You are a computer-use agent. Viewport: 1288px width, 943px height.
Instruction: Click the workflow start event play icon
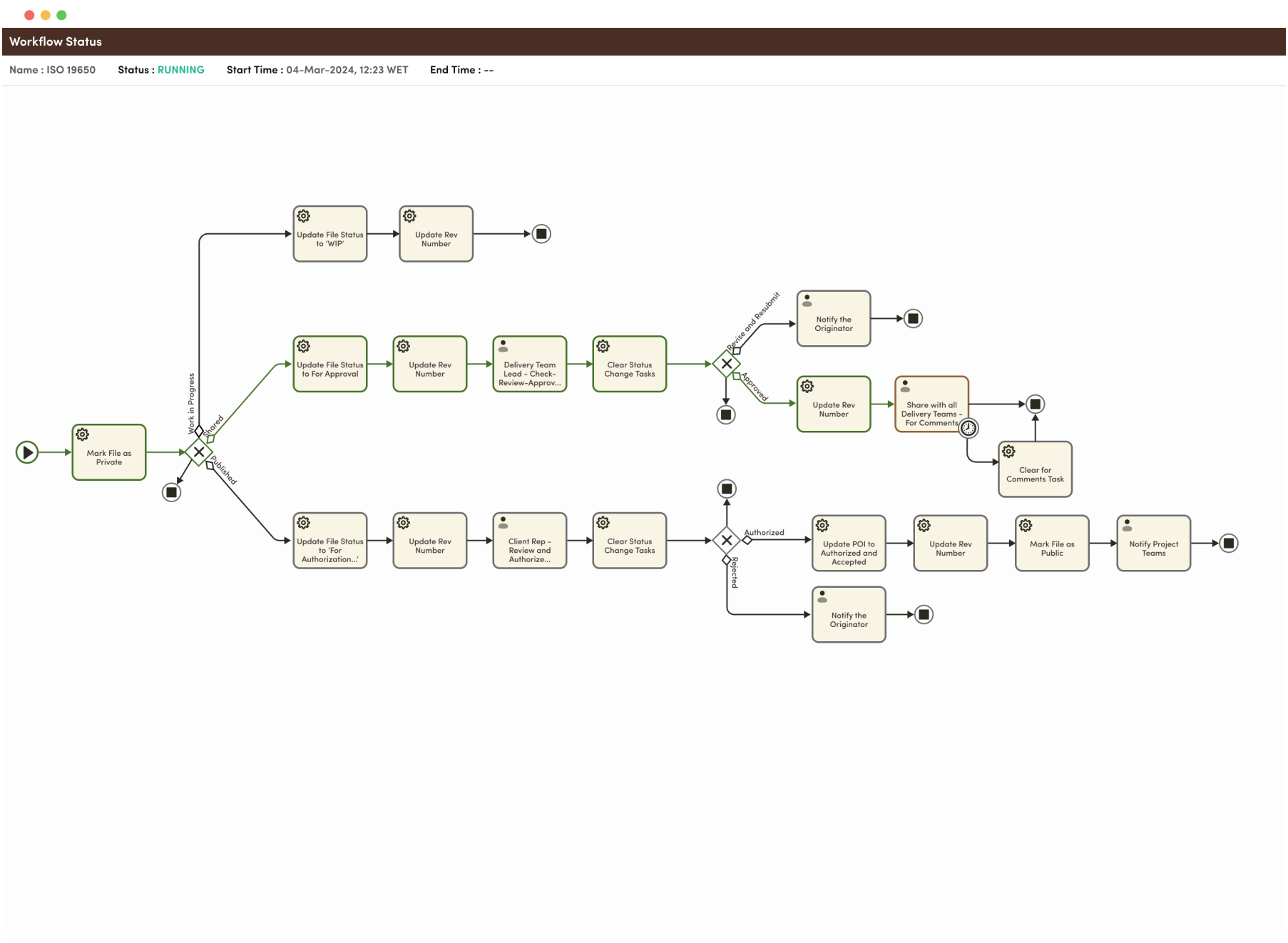point(27,452)
